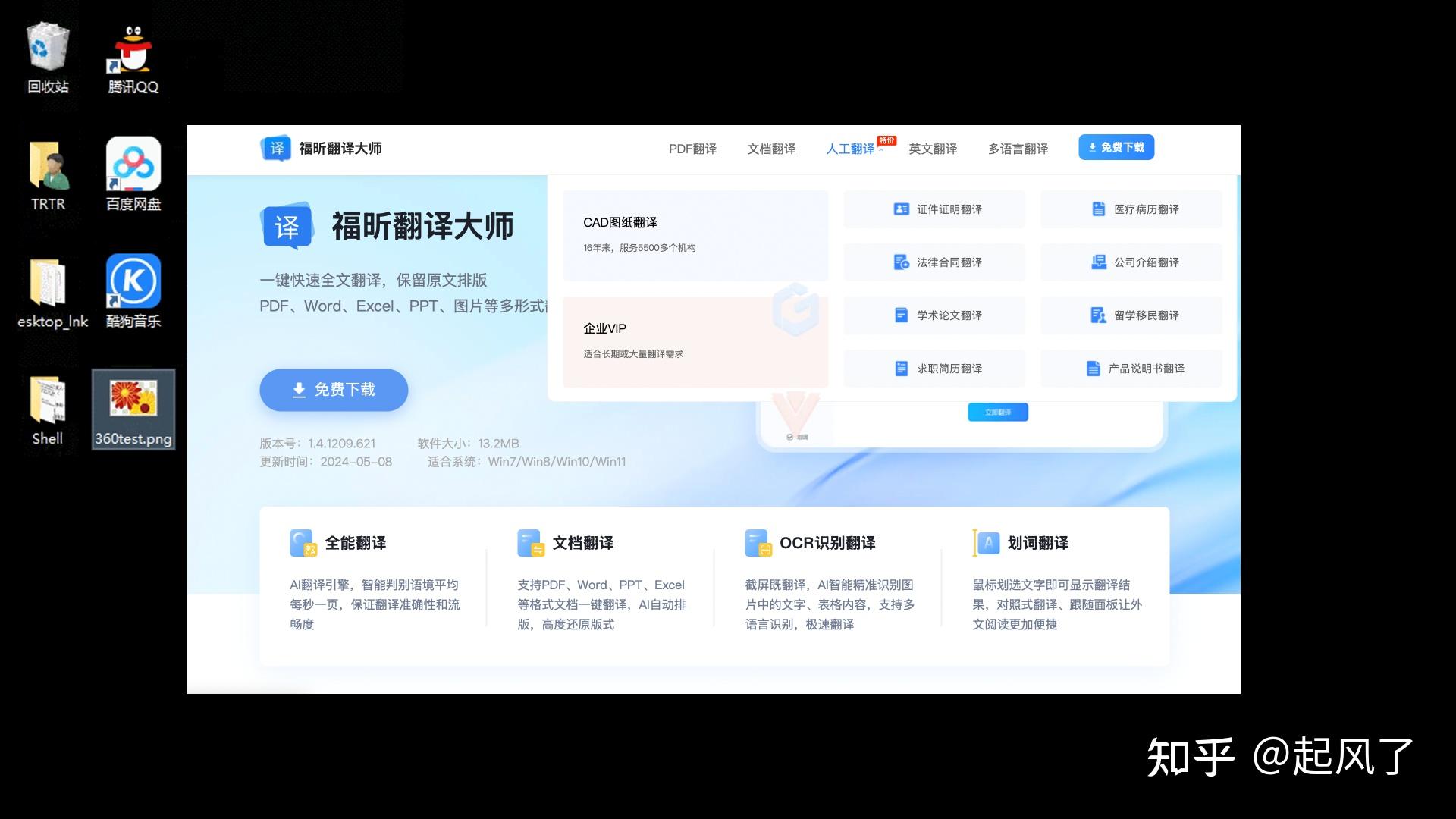The width and height of the screenshot is (1456, 819).
Task: Click the 公司介绍翻译 icon
Action: tap(1098, 262)
